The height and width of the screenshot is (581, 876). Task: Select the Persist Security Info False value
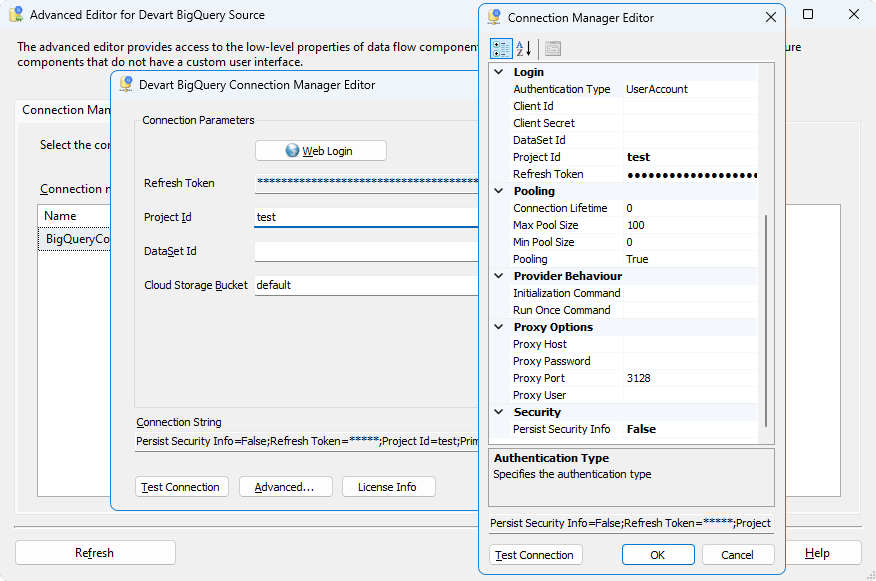690,429
